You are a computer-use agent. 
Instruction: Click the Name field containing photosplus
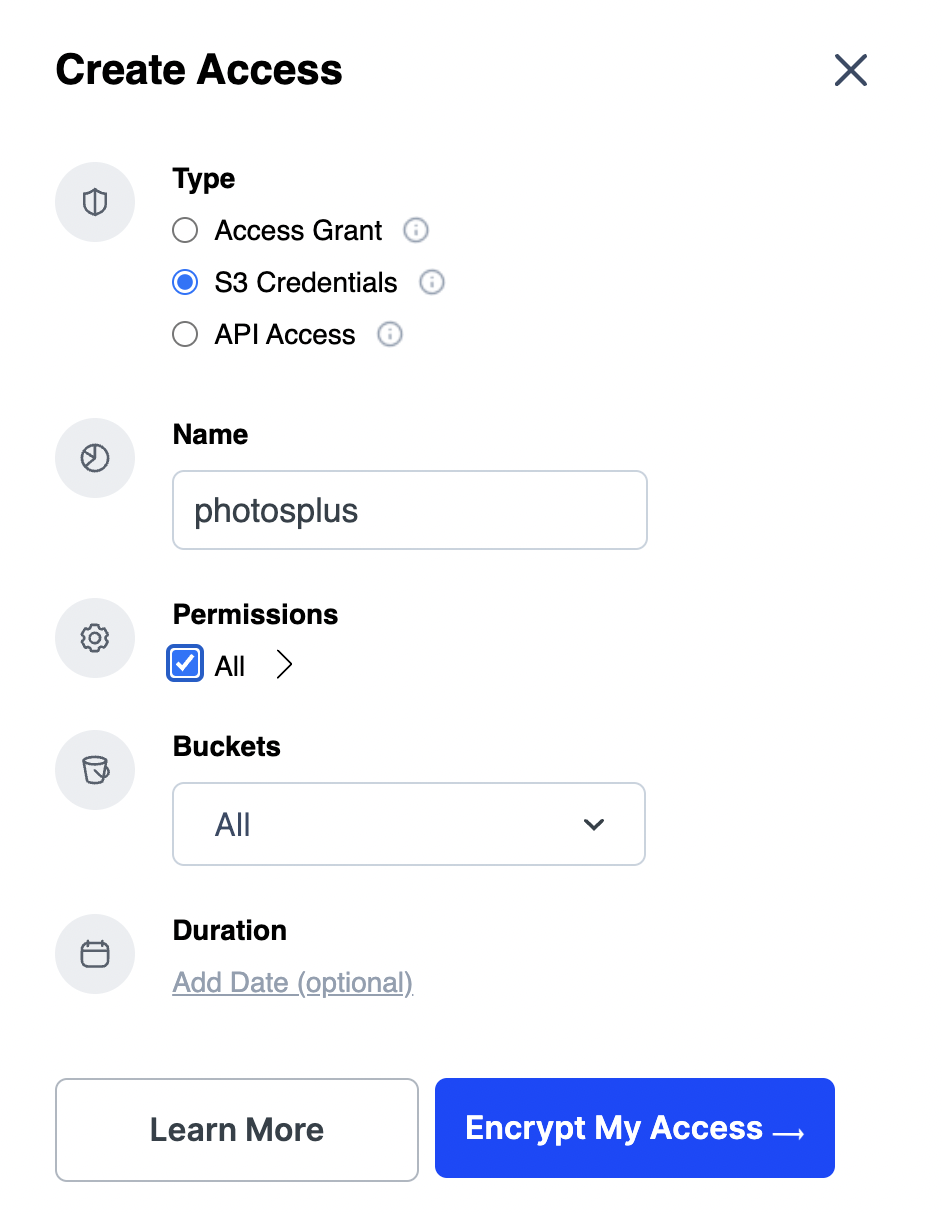409,511
